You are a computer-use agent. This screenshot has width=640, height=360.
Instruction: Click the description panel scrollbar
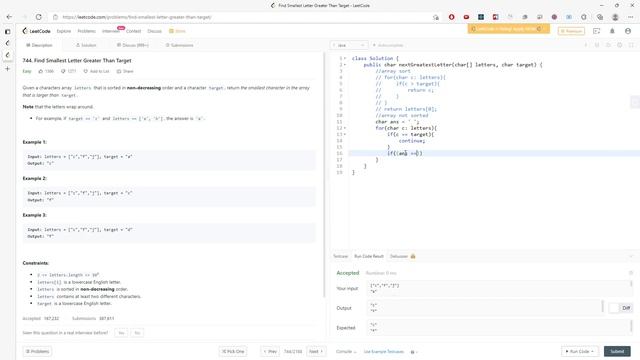click(324, 176)
